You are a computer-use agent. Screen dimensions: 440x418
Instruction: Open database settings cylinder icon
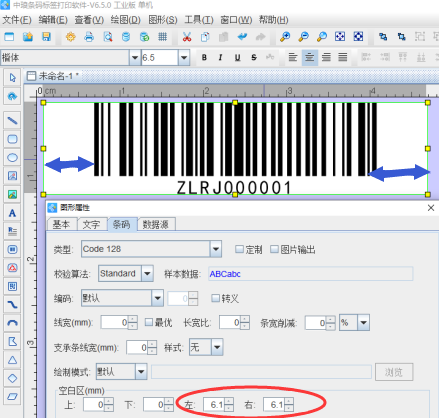click(x=126, y=37)
